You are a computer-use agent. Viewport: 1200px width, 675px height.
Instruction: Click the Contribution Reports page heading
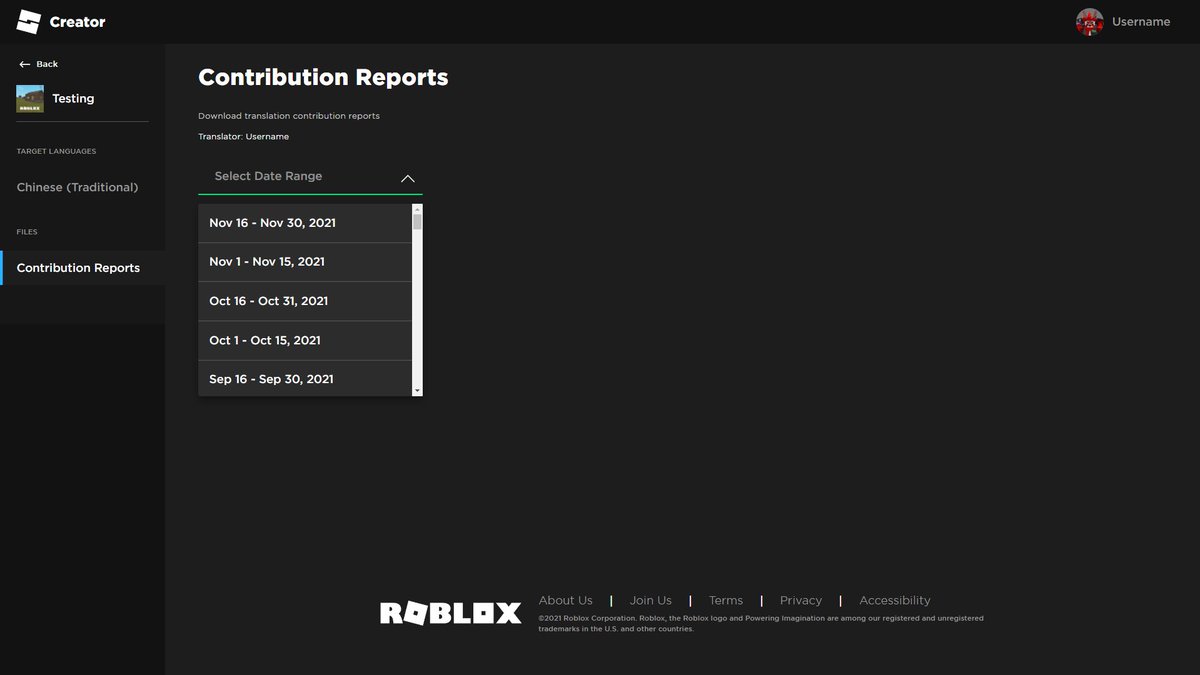tap(323, 77)
